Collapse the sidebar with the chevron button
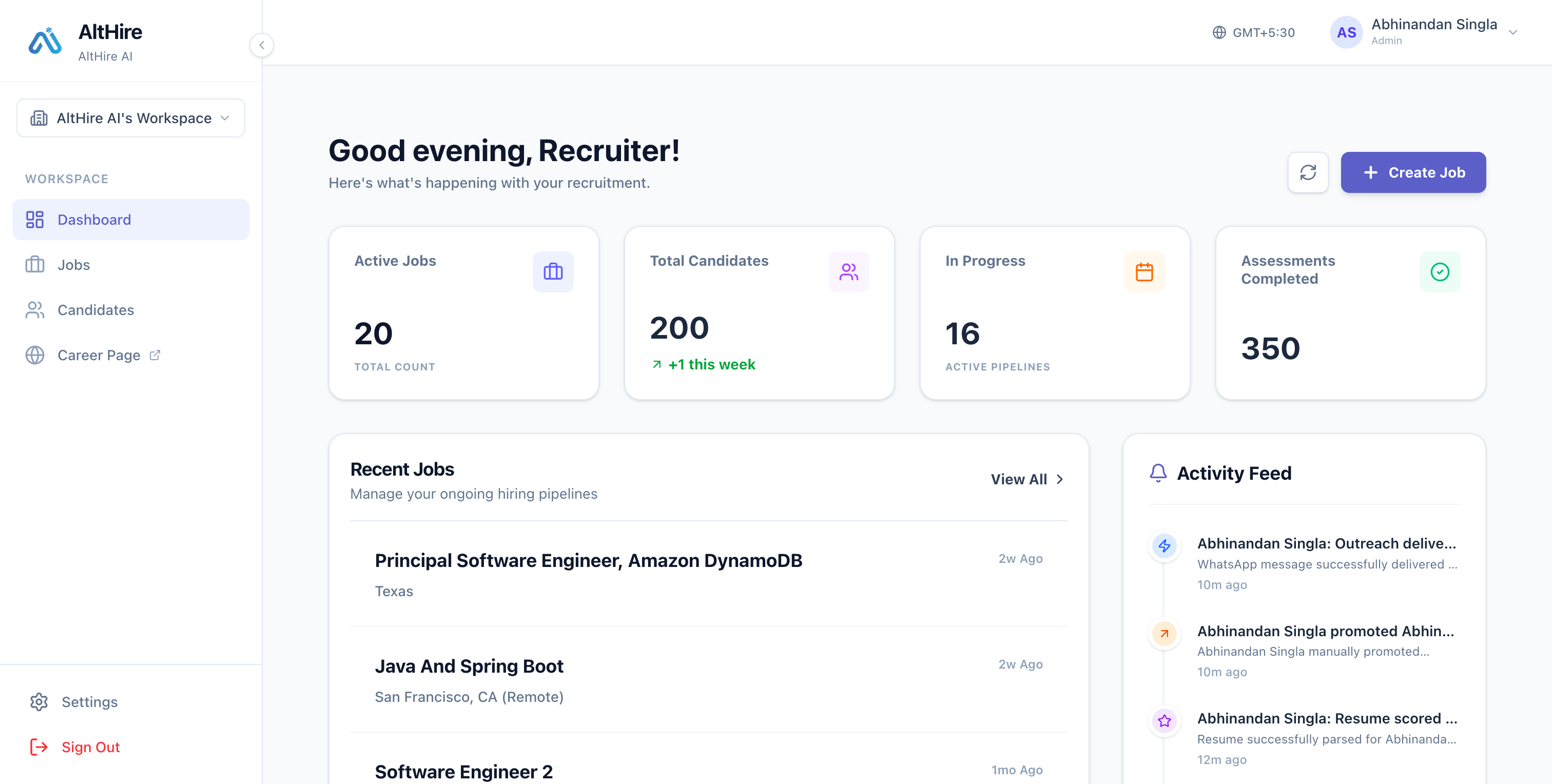 tap(261, 45)
